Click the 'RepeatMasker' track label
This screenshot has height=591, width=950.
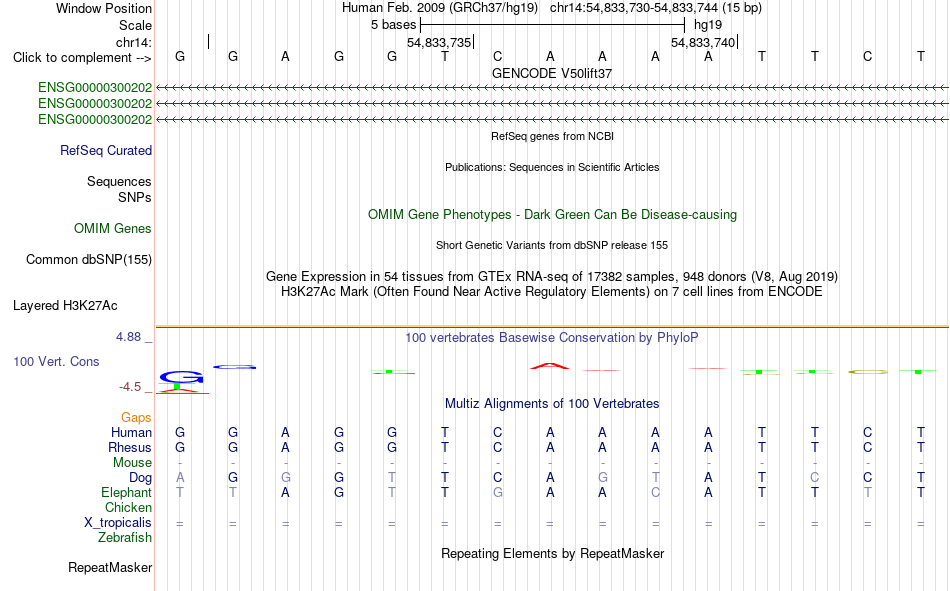click(x=110, y=568)
